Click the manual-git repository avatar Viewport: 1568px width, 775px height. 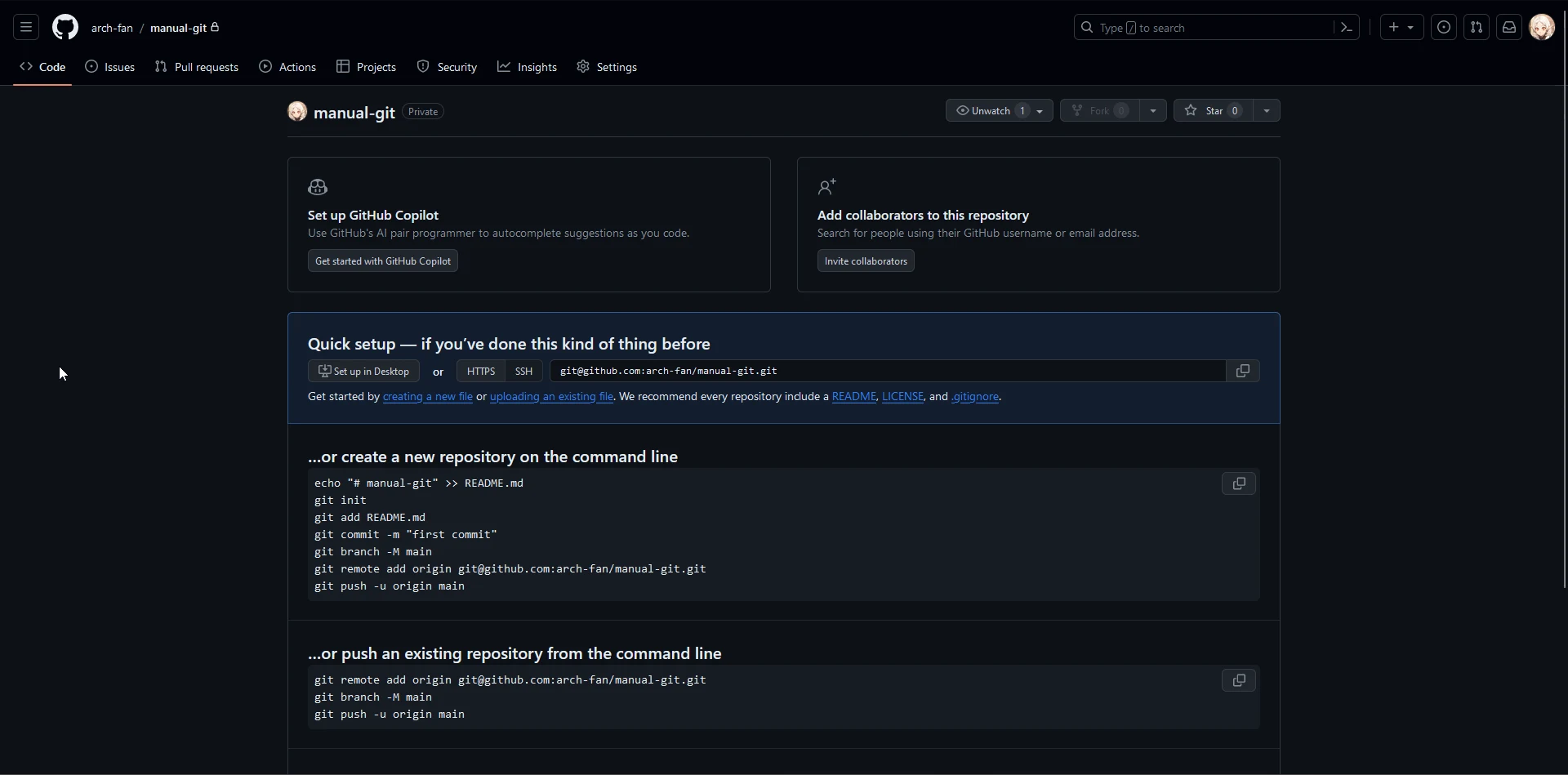[297, 111]
